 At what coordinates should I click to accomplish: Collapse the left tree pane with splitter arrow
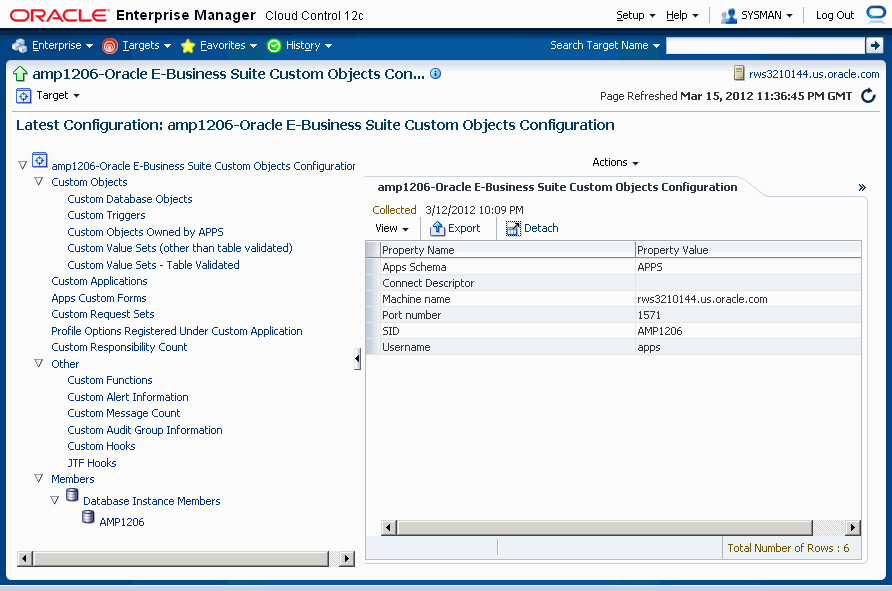pyautogui.click(x=357, y=359)
